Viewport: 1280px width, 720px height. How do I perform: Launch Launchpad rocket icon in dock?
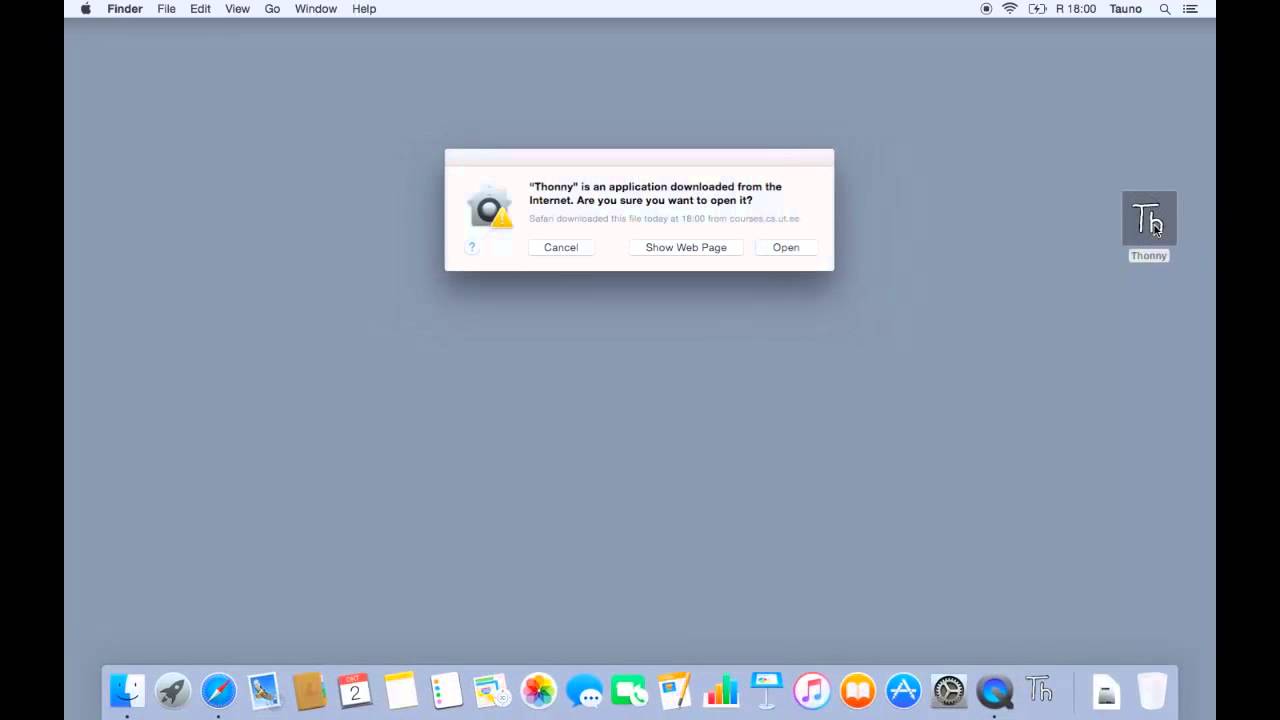pos(173,690)
